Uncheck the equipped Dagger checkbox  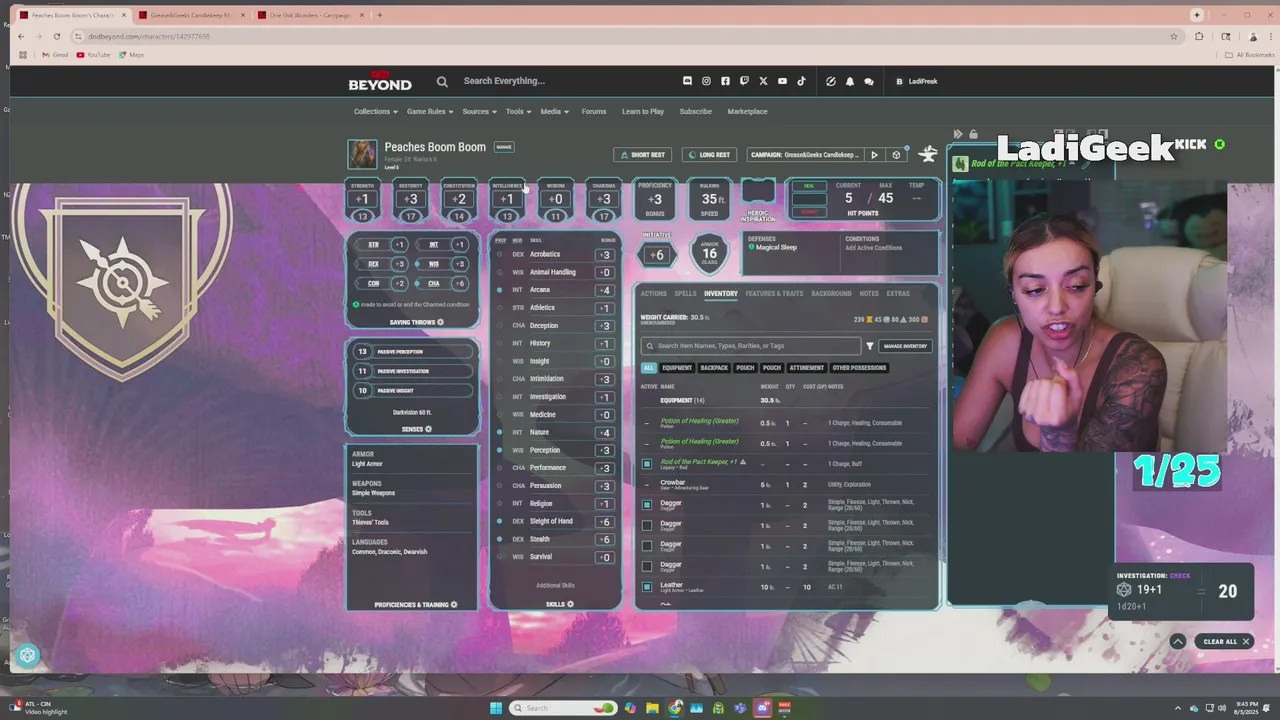point(647,505)
